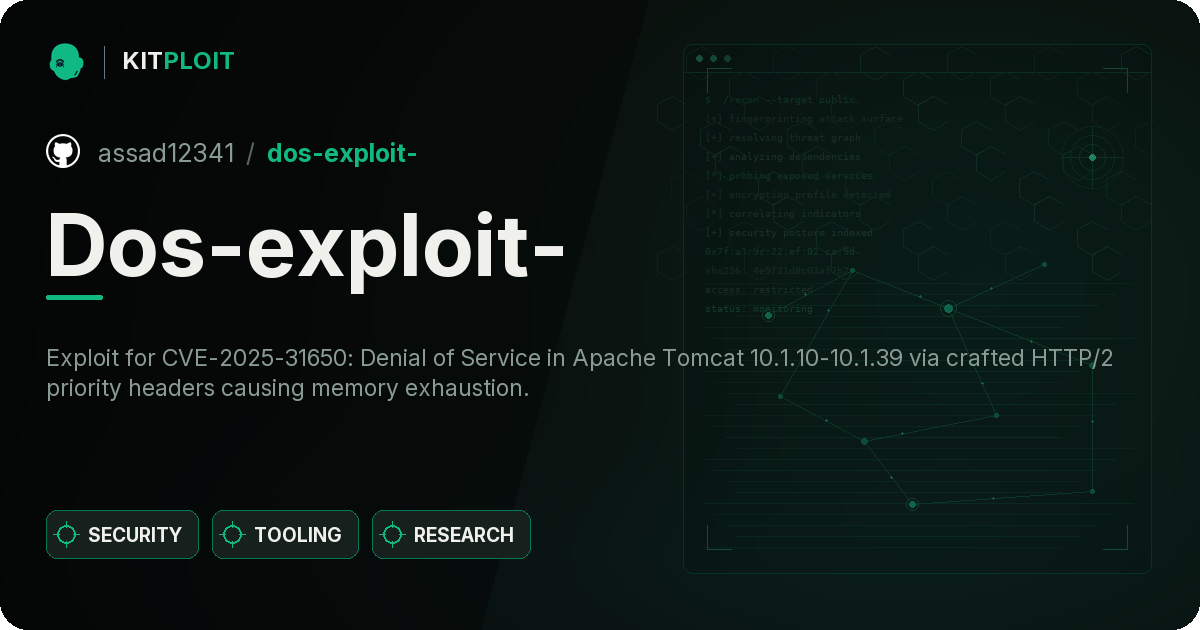Image resolution: width=1200 pixels, height=630 pixels.
Task: Click the 'status: monitoring' terminal line
Action: (758, 309)
